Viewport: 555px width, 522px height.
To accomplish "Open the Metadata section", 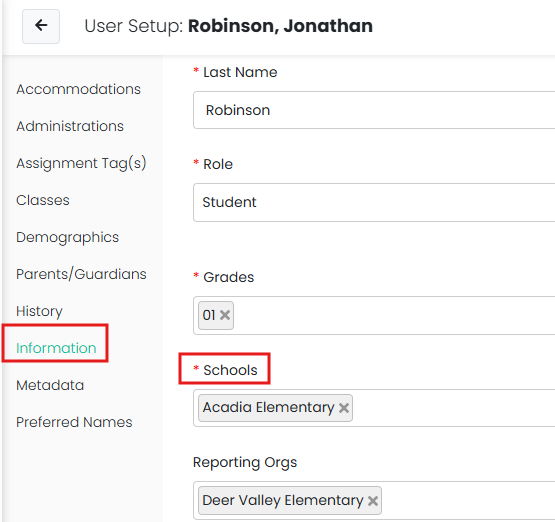I will 50,385.
